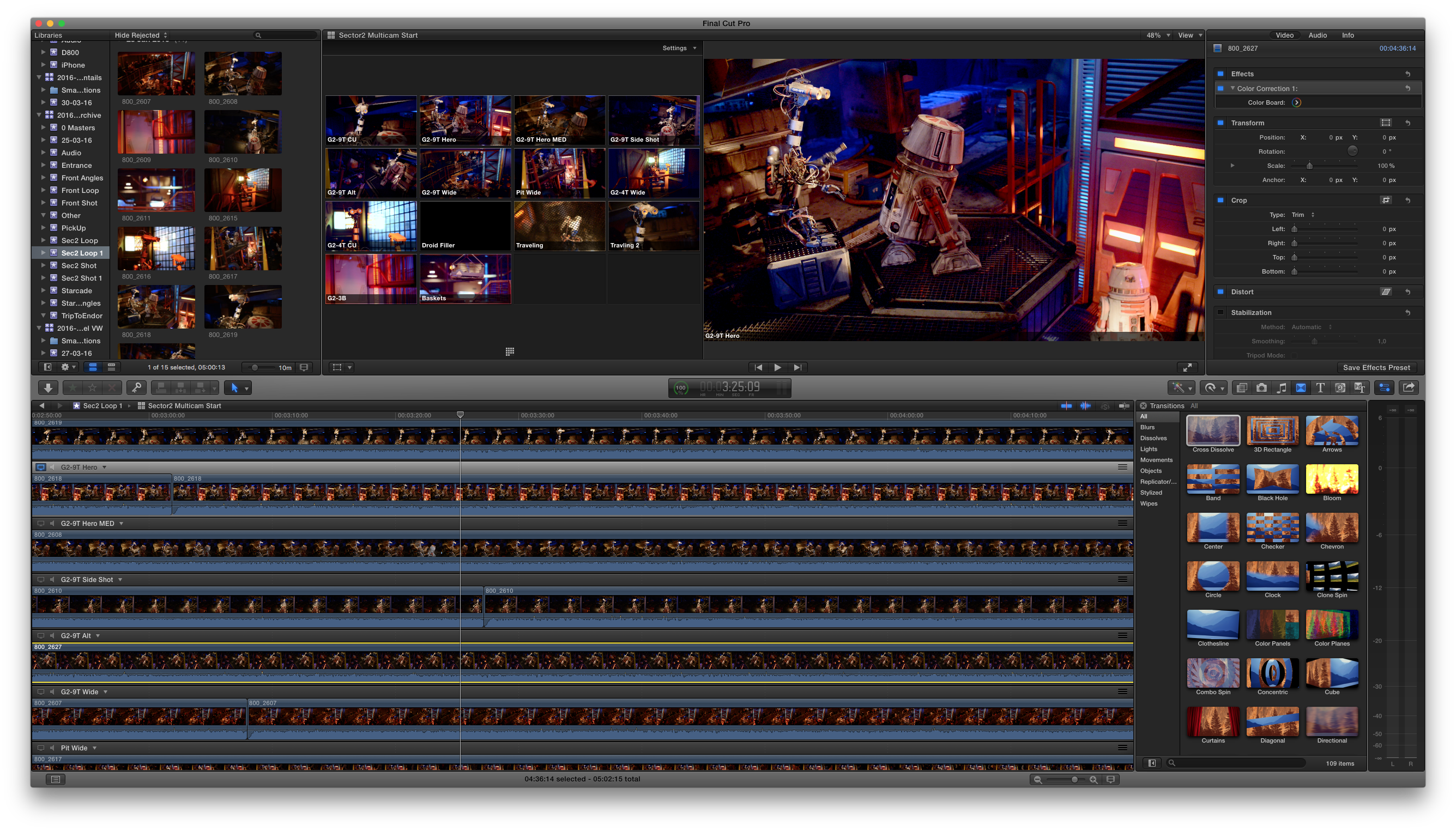This screenshot has width=1456, height=831.
Task: Open the Crop Type Trim dropdown
Action: tap(1302, 215)
